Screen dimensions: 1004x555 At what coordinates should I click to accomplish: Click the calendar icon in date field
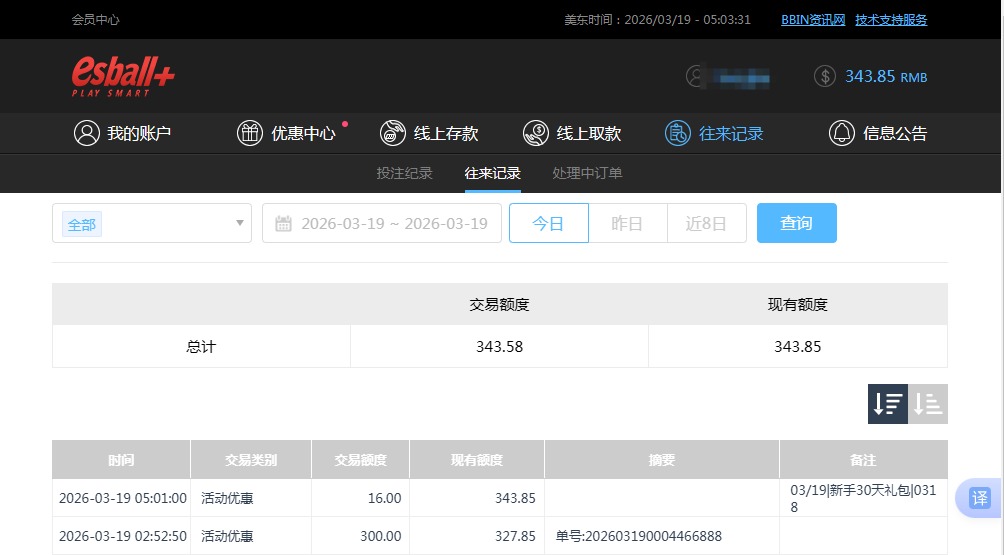click(283, 223)
